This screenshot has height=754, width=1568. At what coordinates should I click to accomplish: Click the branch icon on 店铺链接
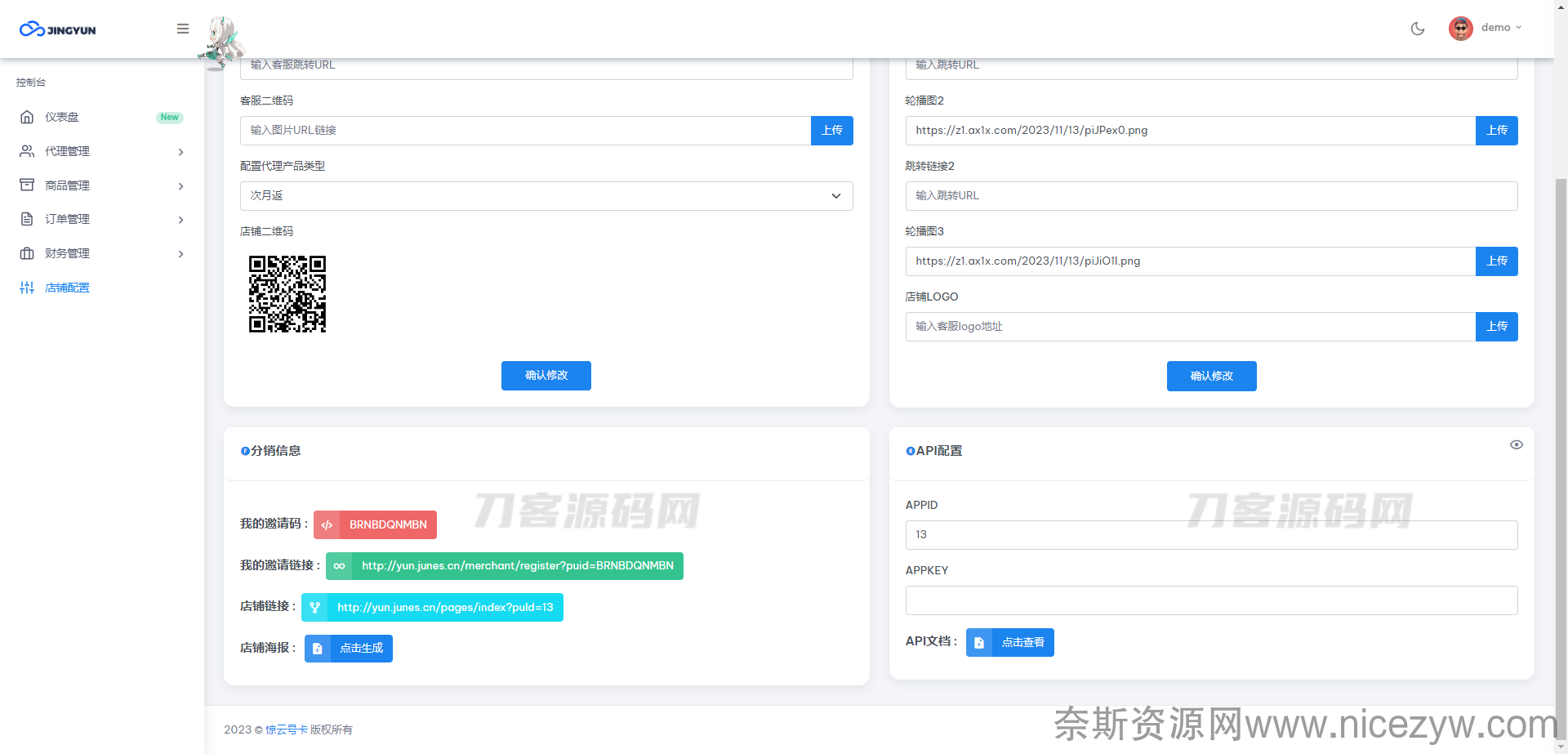pos(314,608)
